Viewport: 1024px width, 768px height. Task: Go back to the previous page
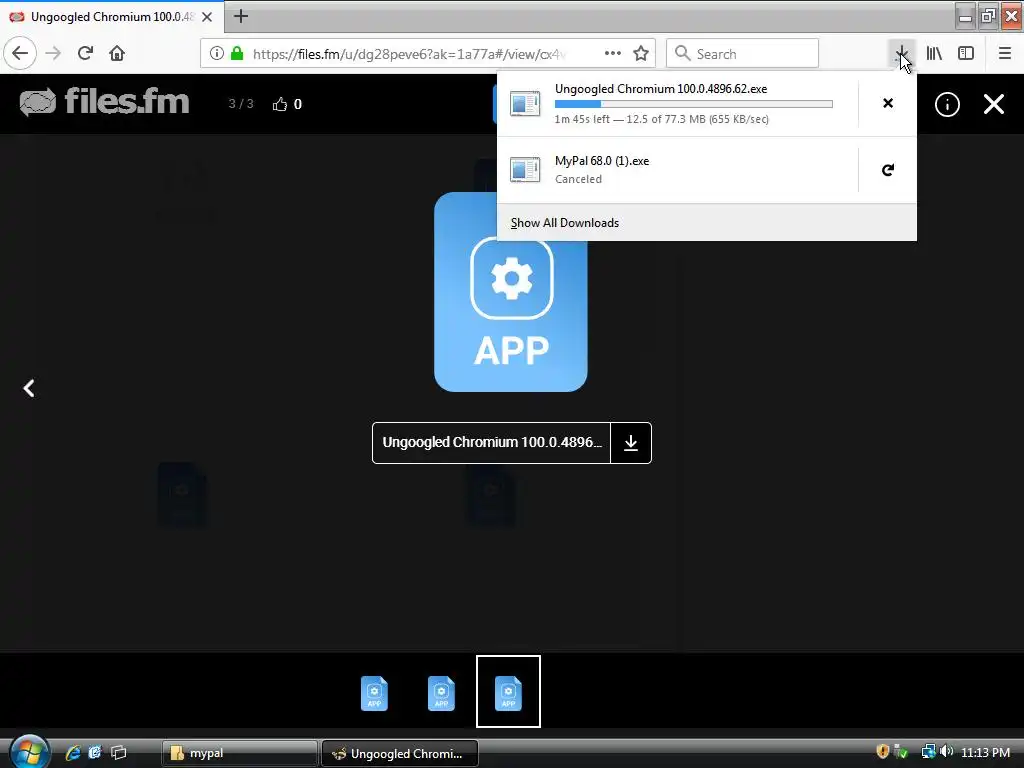click(x=20, y=54)
